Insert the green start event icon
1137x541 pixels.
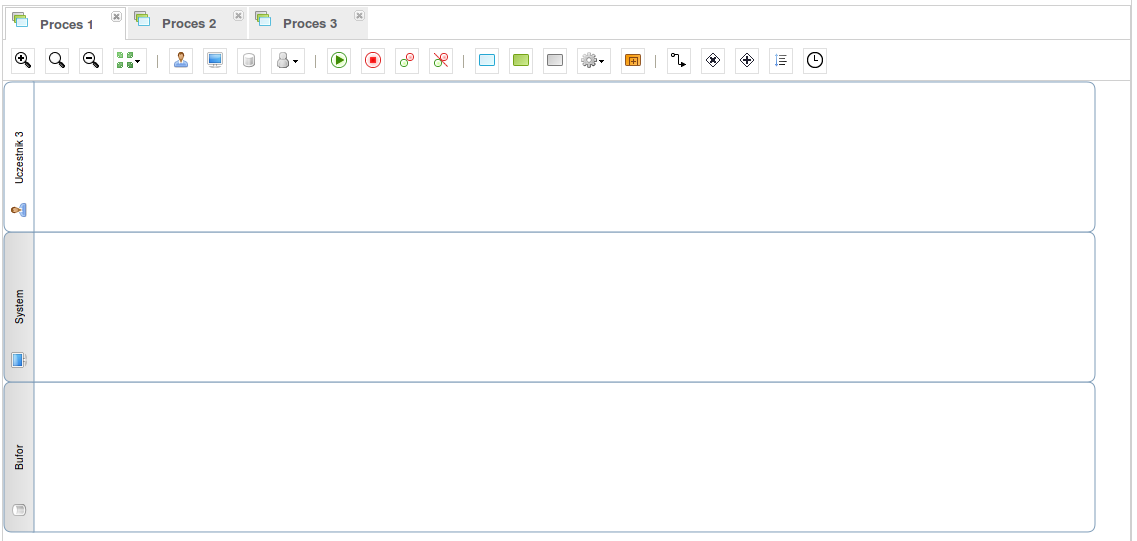339,61
